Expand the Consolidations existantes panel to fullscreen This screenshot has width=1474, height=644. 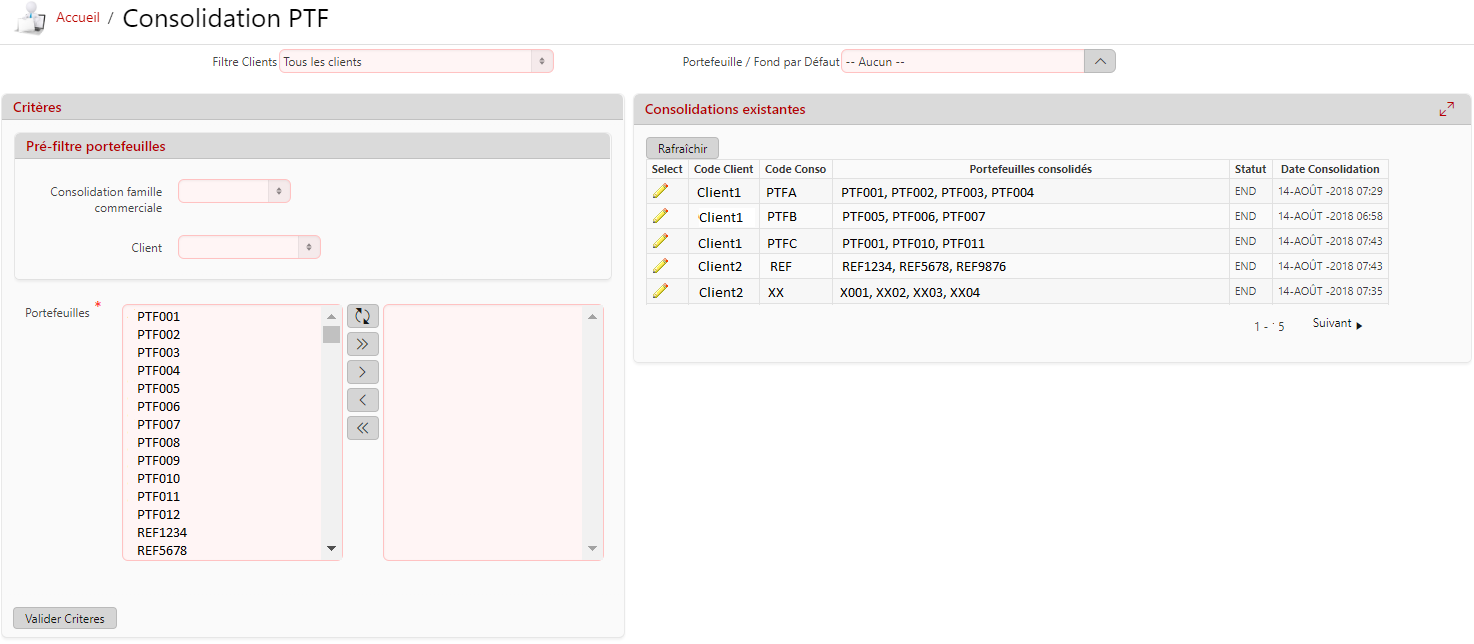click(x=1446, y=109)
